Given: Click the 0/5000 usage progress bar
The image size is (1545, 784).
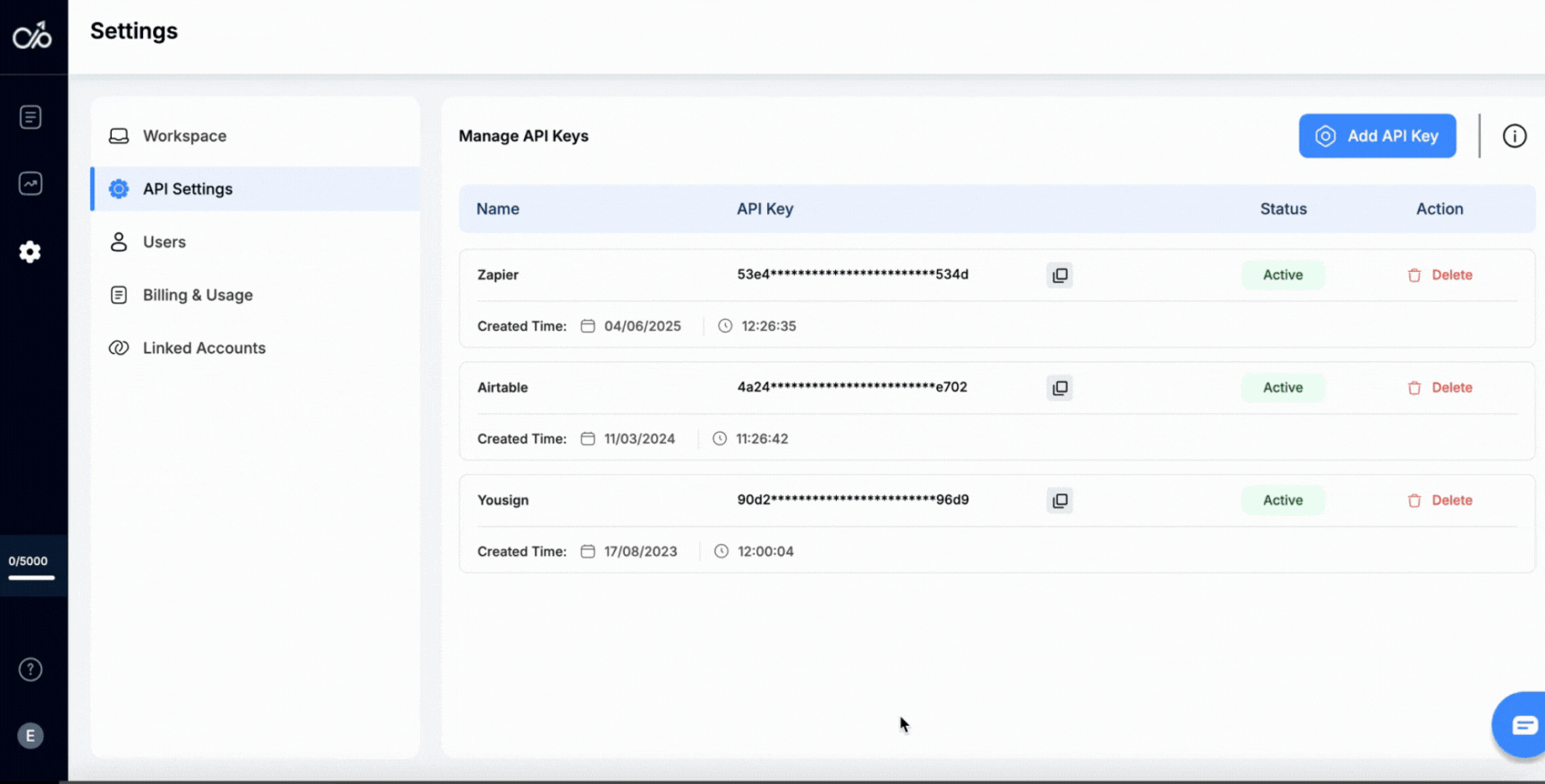Looking at the screenshot, I should 32,577.
